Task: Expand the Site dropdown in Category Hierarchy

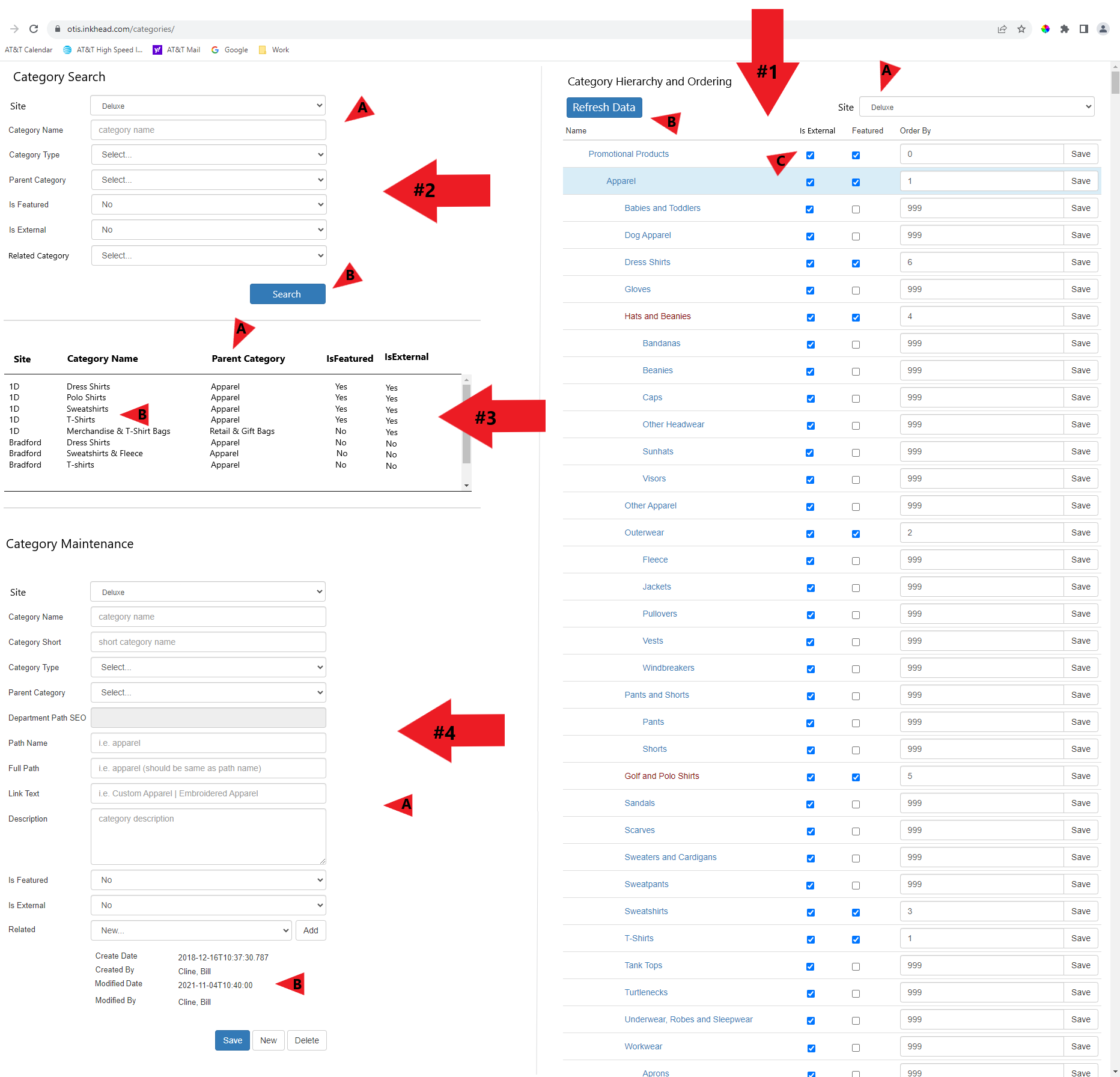Action: pyautogui.click(x=976, y=107)
